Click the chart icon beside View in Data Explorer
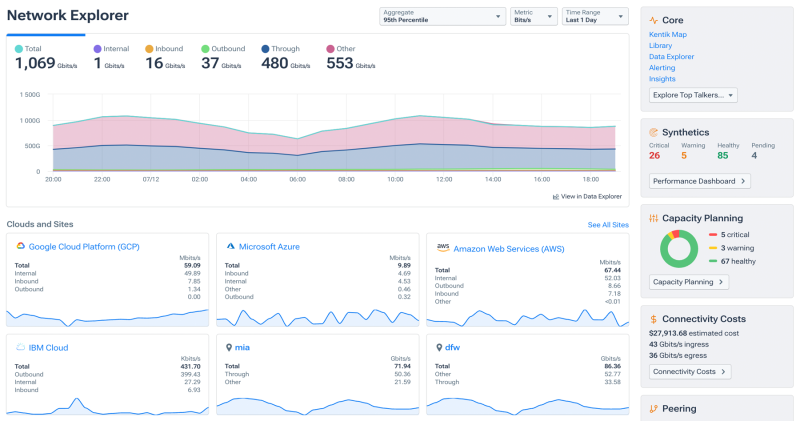 [556, 196]
